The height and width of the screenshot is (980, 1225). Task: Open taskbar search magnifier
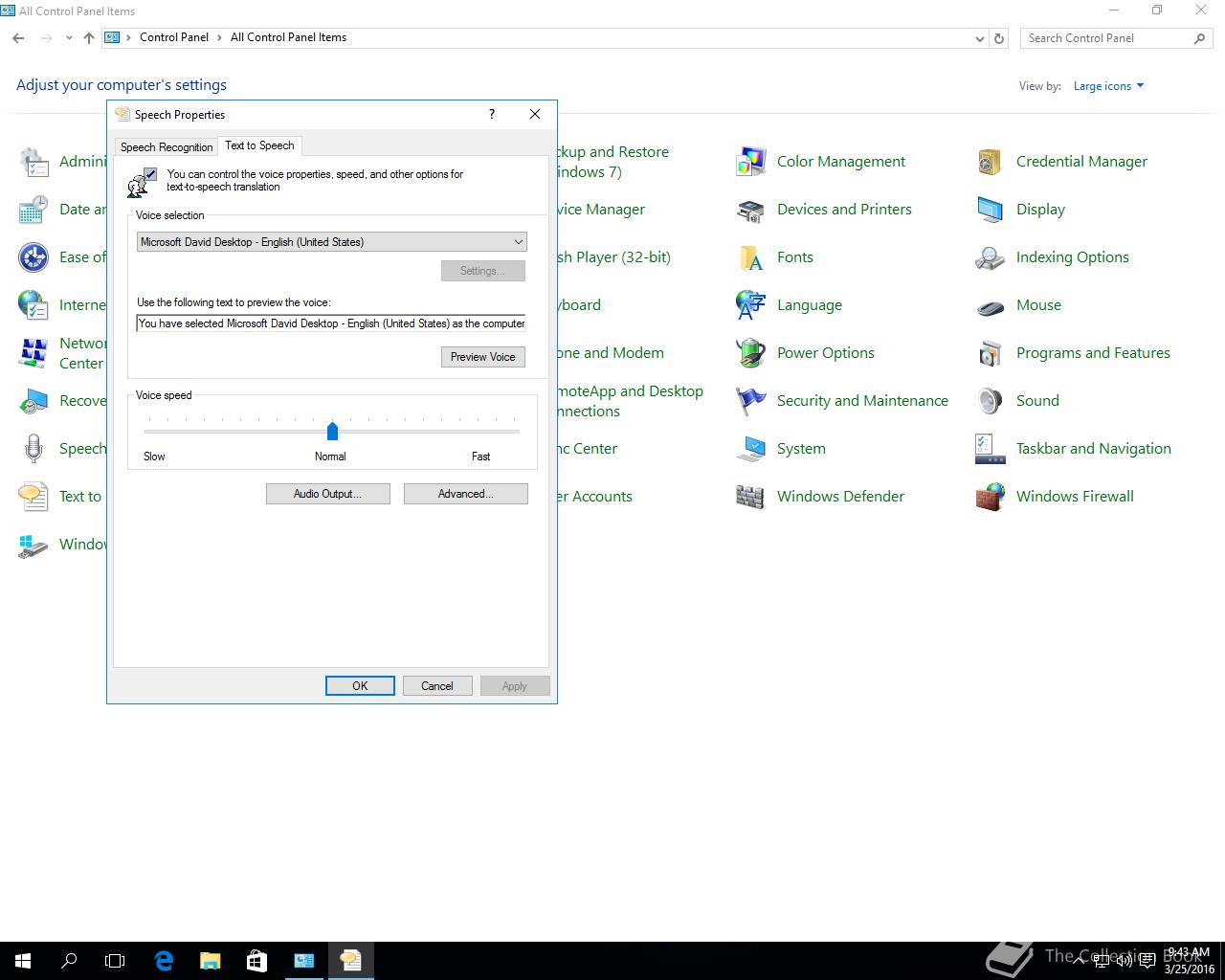pyautogui.click(x=69, y=960)
